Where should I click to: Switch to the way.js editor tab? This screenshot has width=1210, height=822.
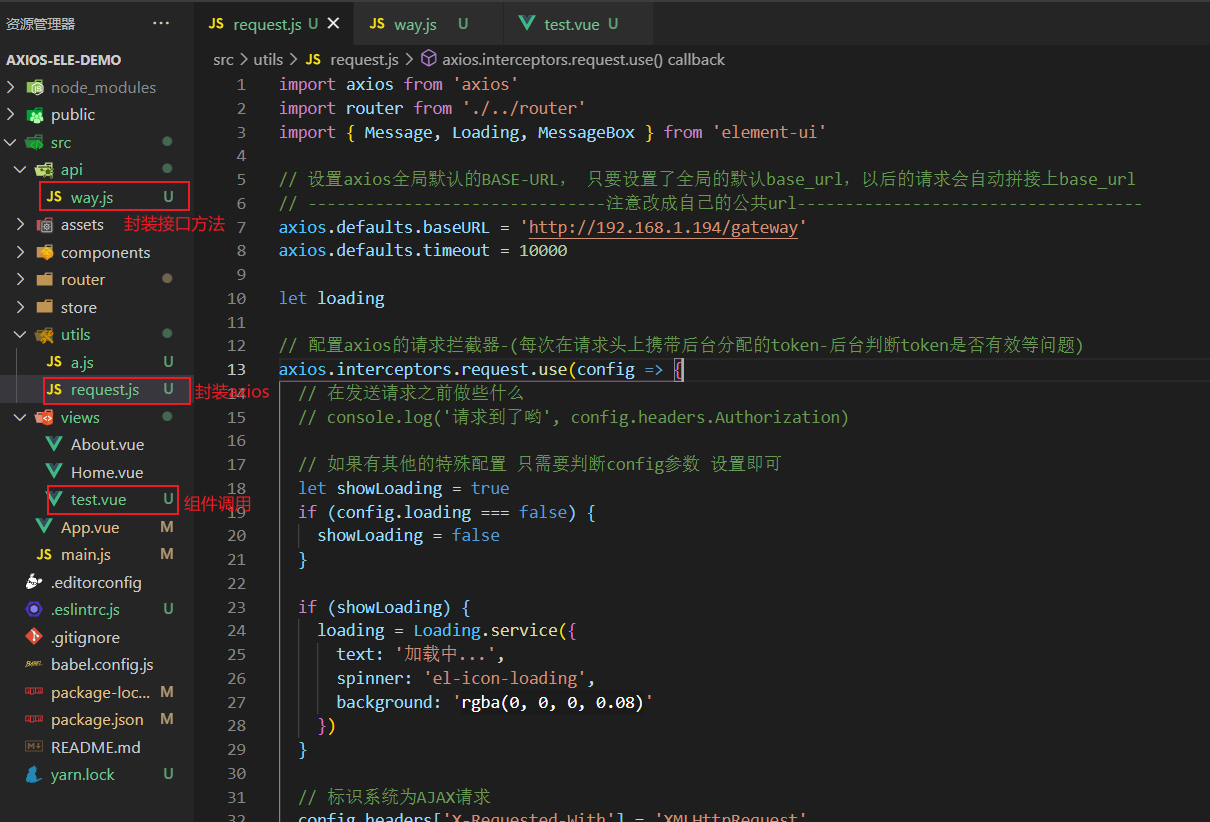tap(427, 23)
